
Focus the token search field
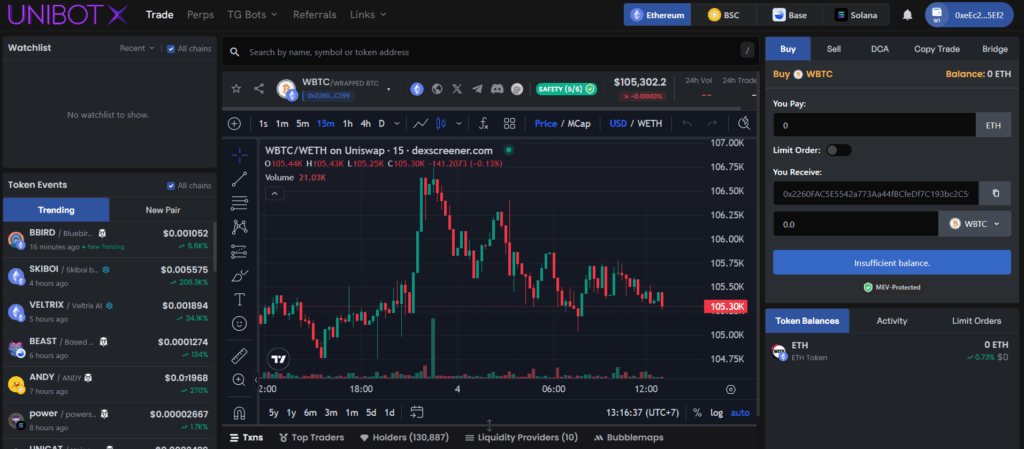pos(488,52)
